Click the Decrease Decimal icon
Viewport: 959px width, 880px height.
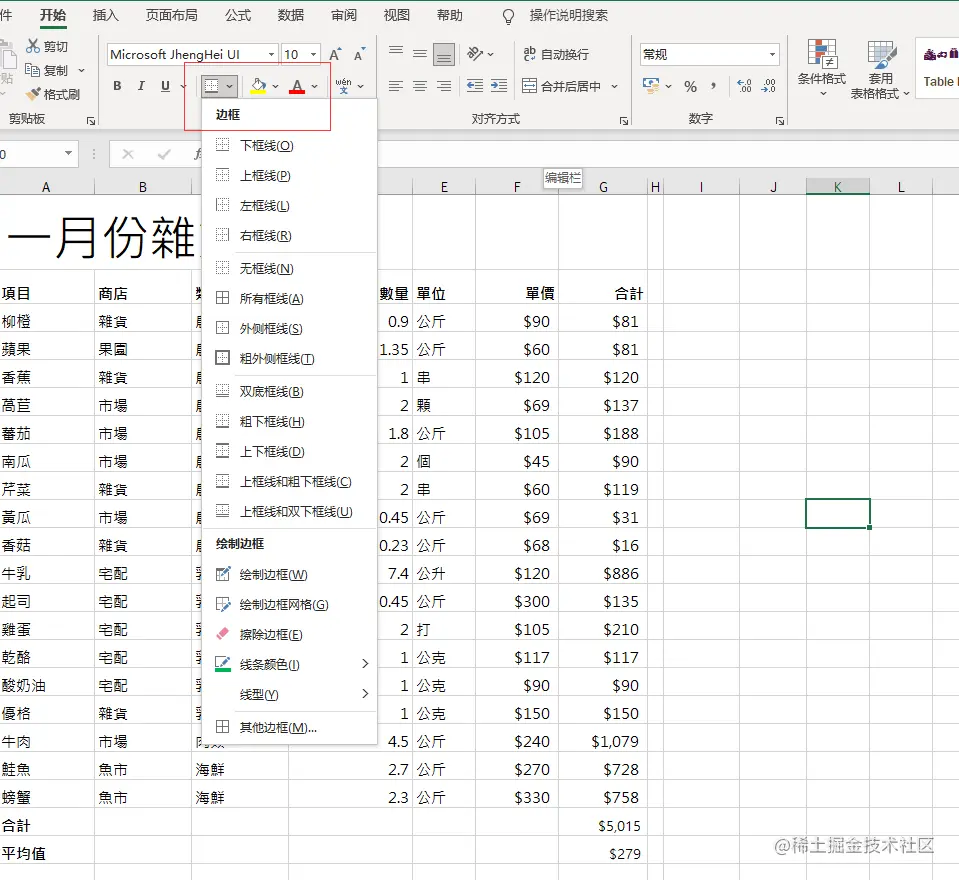(769, 86)
